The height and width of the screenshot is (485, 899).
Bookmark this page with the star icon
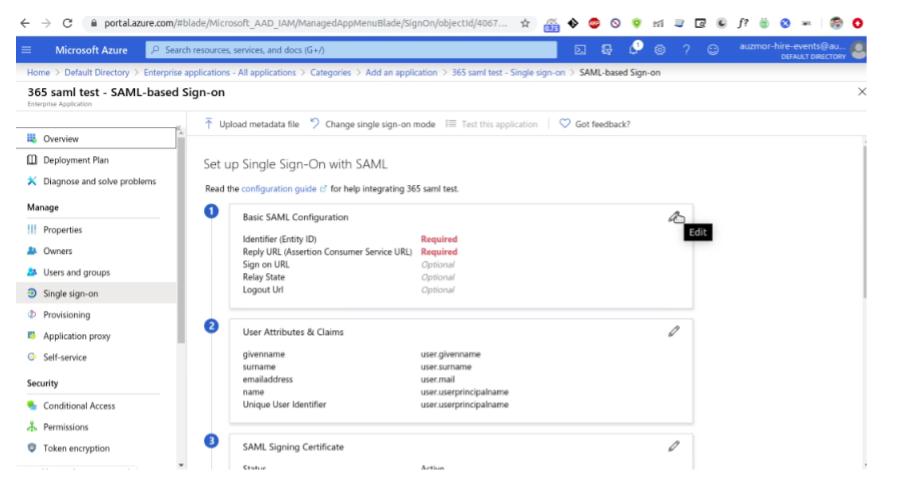point(525,23)
